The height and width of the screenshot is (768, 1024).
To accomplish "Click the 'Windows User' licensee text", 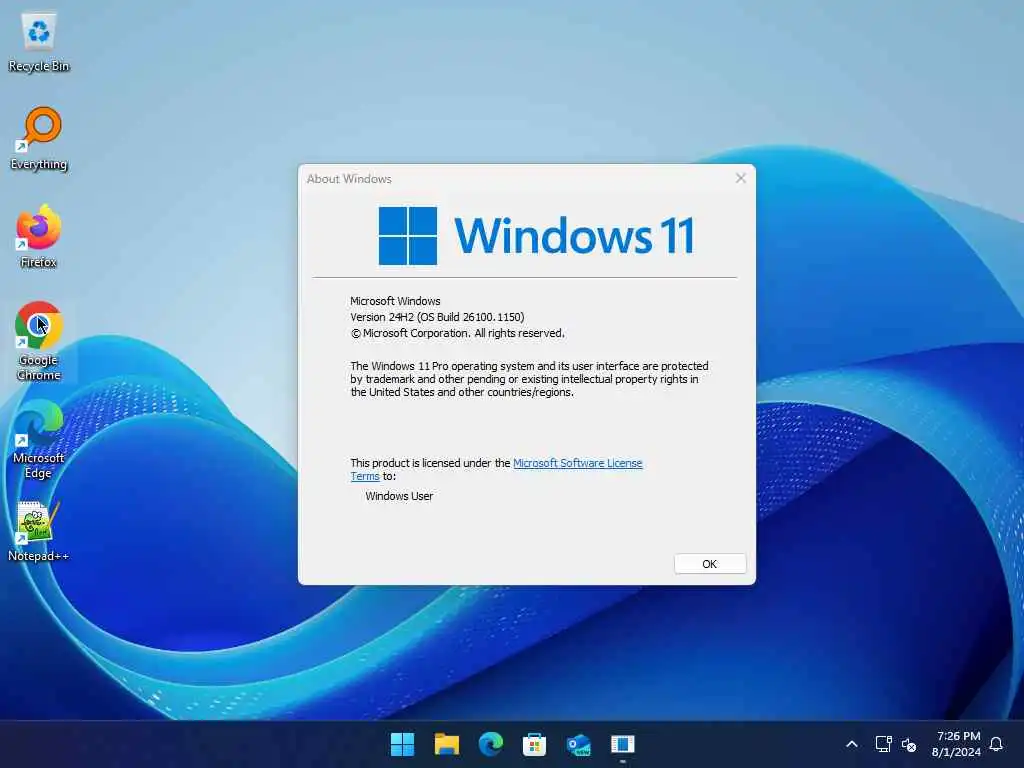I will coord(399,496).
